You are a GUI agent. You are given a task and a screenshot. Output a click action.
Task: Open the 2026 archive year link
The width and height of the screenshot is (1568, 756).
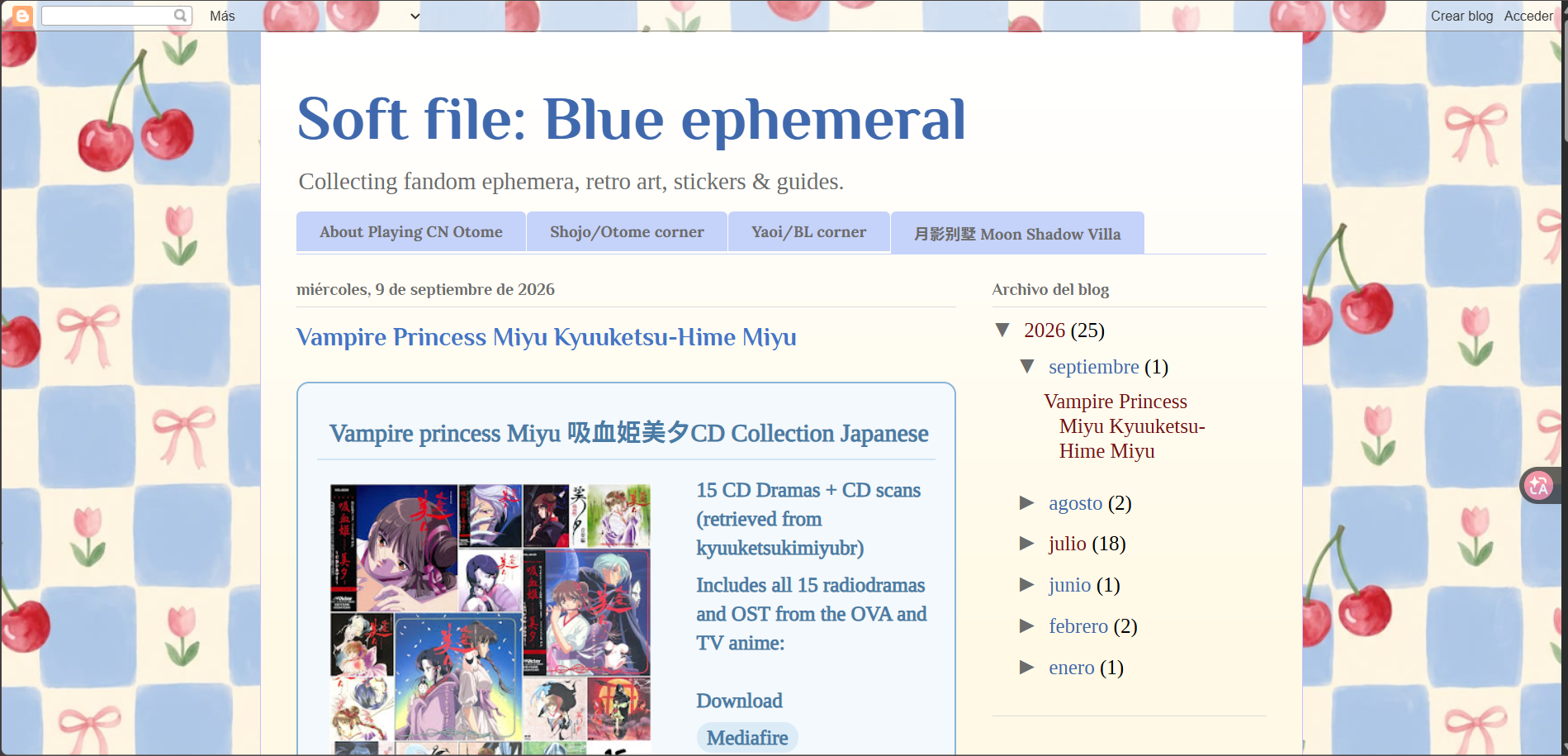point(1045,330)
